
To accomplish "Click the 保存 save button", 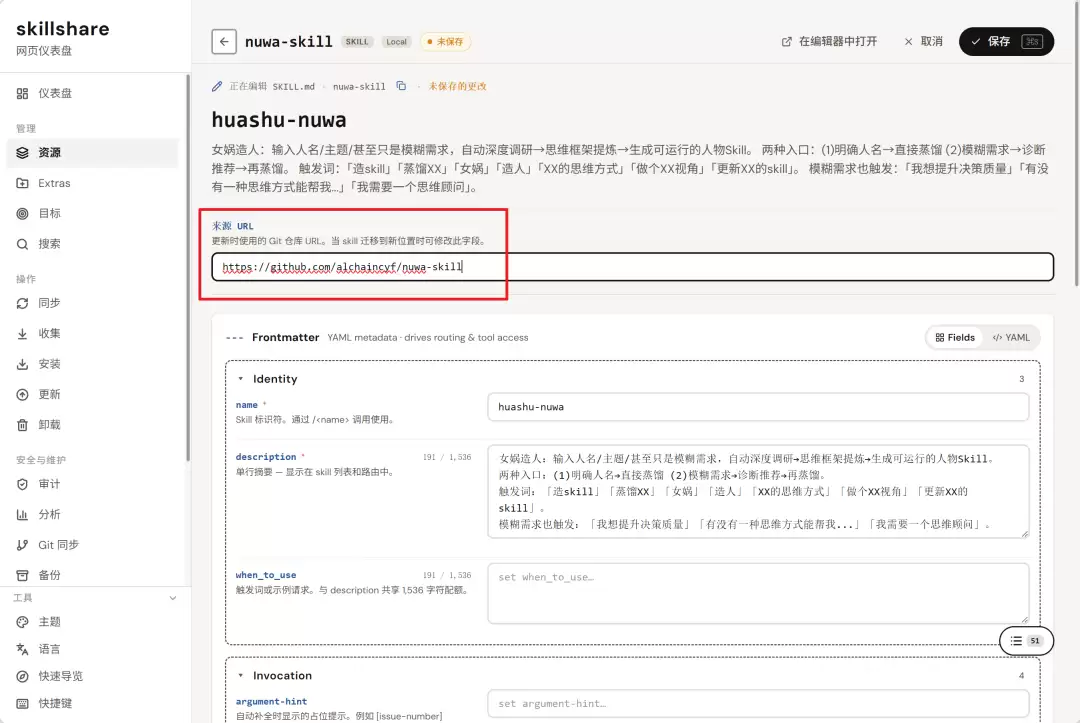I will pos(1006,41).
